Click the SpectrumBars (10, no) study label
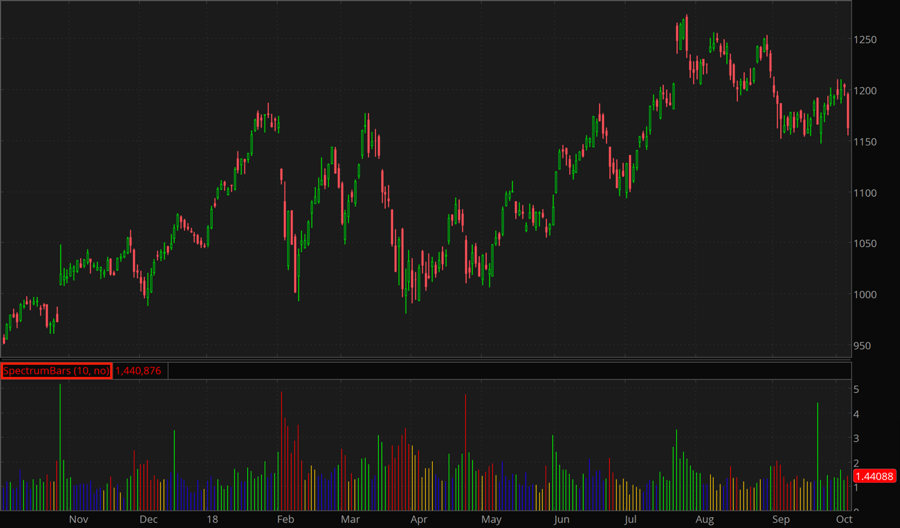The image size is (900, 528). pos(56,370)
